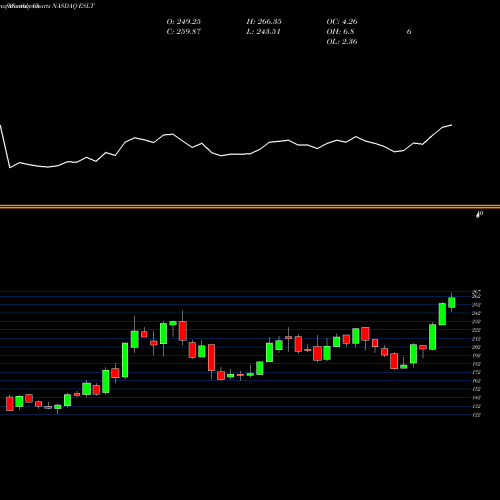500x500 pixels.
Task: Click the OC: 4.26 reading
Action: point(342,22)
